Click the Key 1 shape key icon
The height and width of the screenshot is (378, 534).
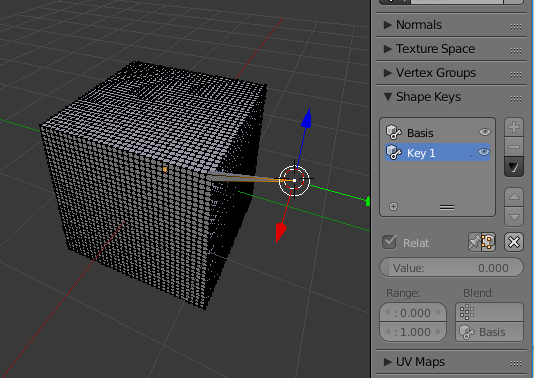coord(394,152)
